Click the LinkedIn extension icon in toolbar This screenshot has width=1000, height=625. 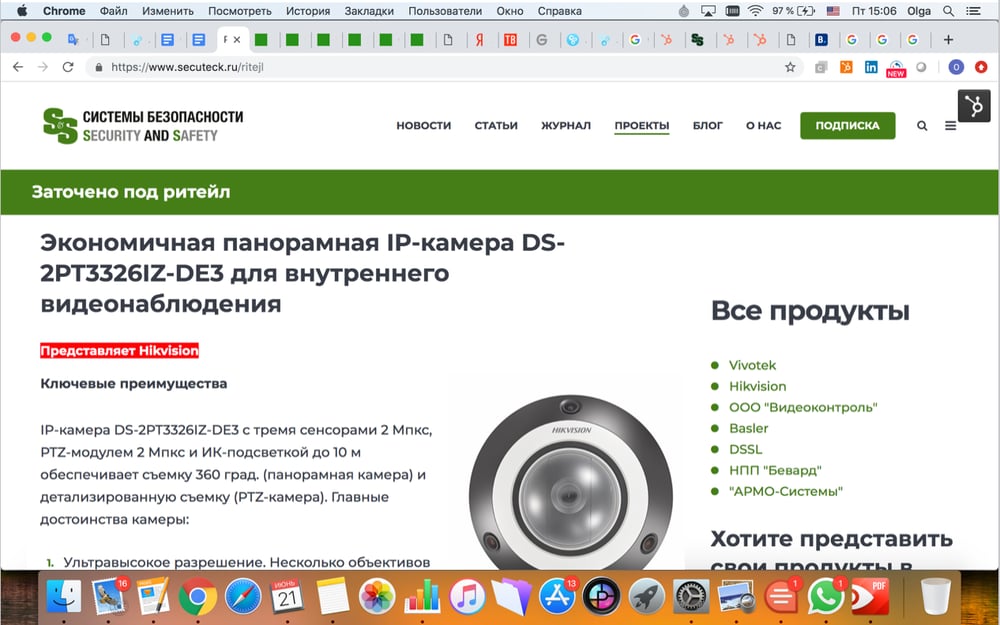pyautogui.click(x=871, y=67)
